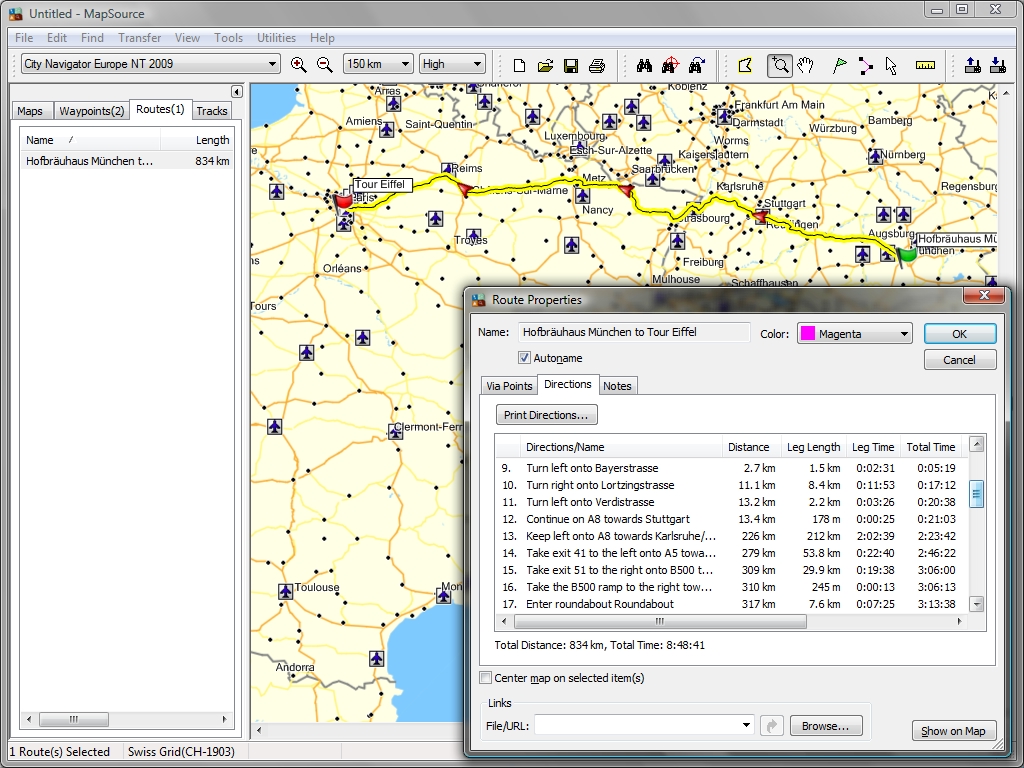The image size is (1024, 768).
Task: Select direction 12 Continue on A8 towards Stuttgart
Action: (731, 519)
